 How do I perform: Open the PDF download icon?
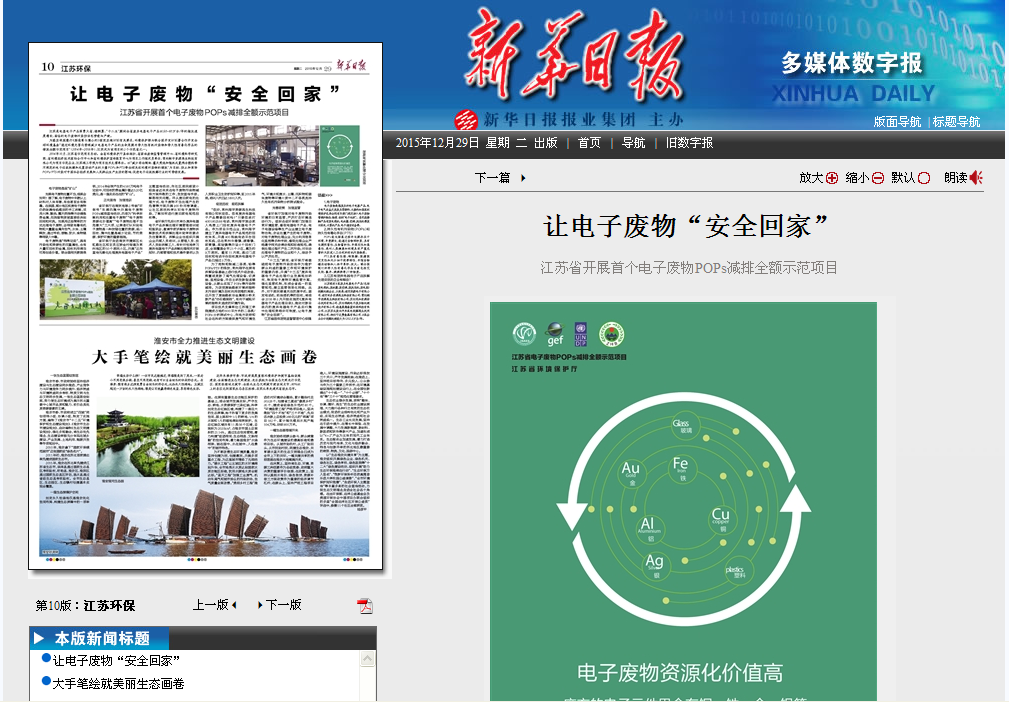coord(365,605)
